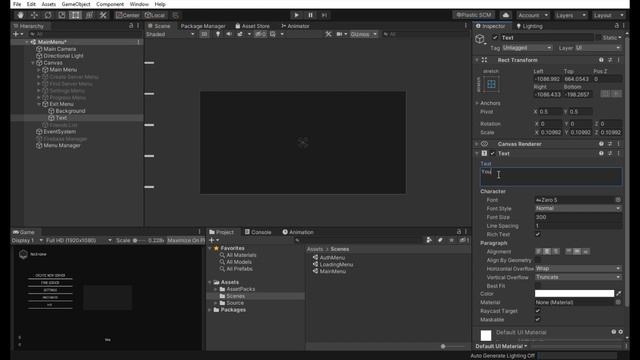Toggle the Center pivot button
Viewport: 640px width, 360px height.
(x=127, y=15)
